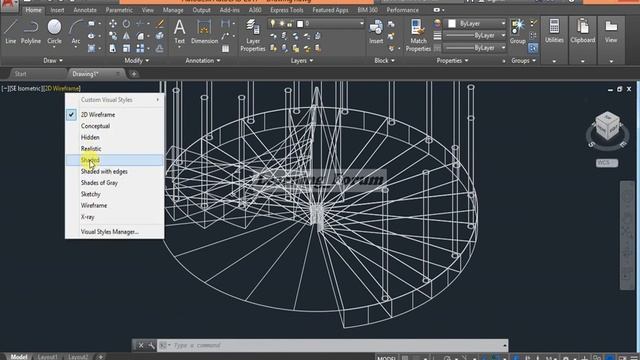Switch to the Annotate ribbon tab

(x=85, y=10)
